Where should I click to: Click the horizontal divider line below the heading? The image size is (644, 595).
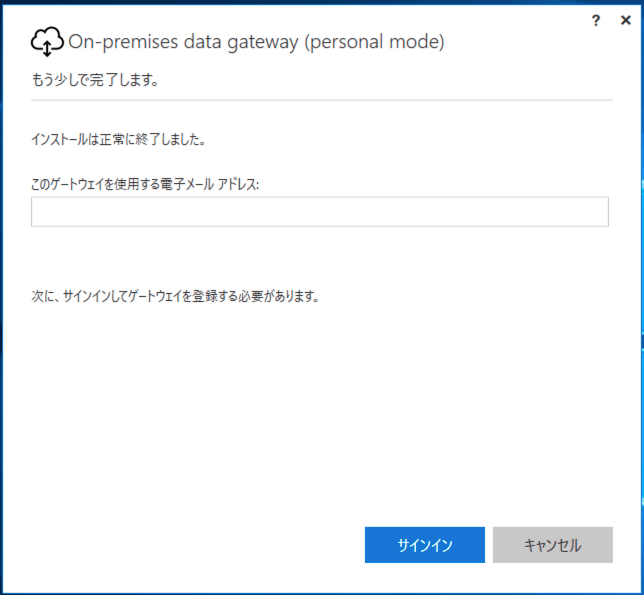tap(321, 100)
